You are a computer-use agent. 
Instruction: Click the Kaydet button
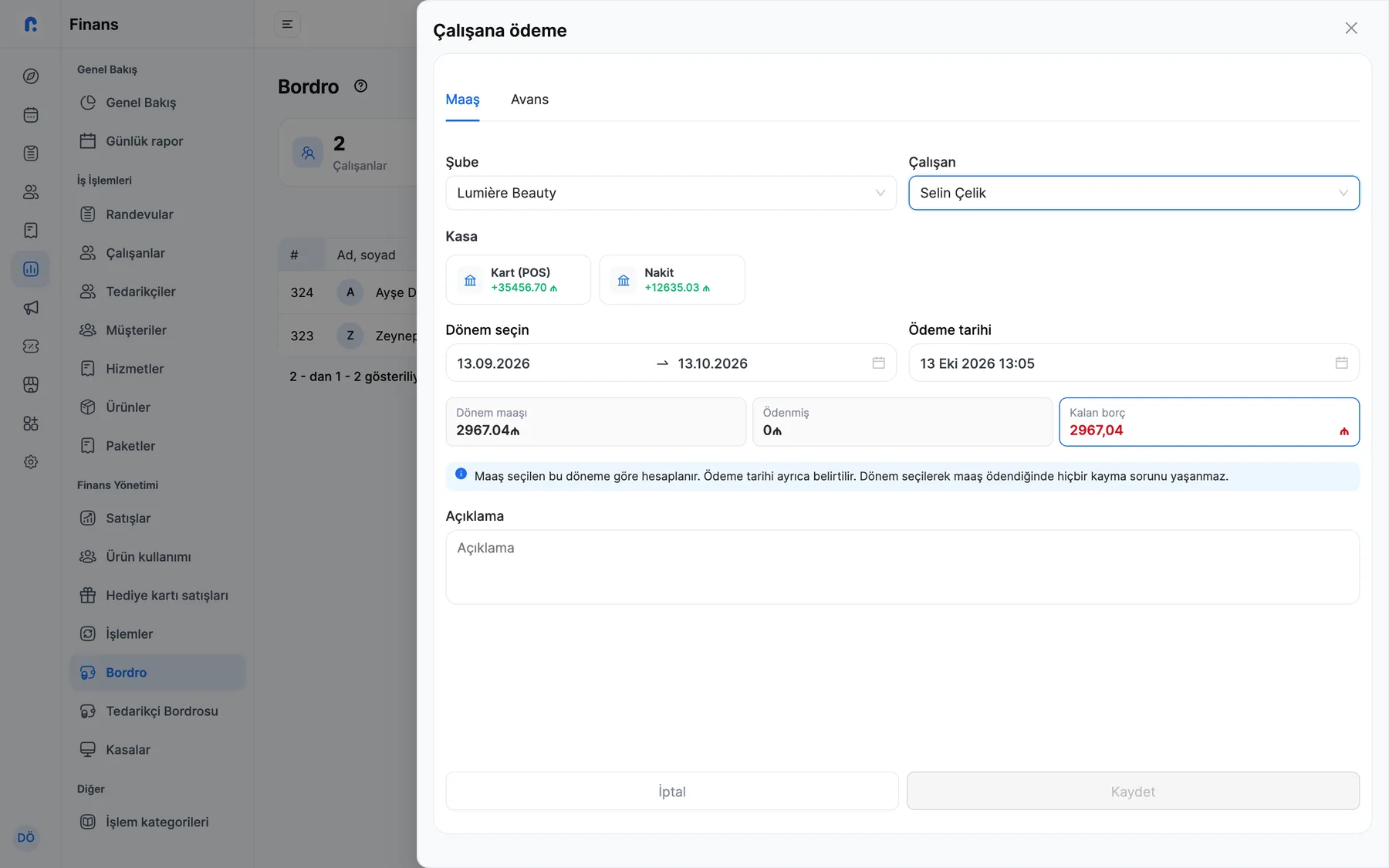[1133, 792]
